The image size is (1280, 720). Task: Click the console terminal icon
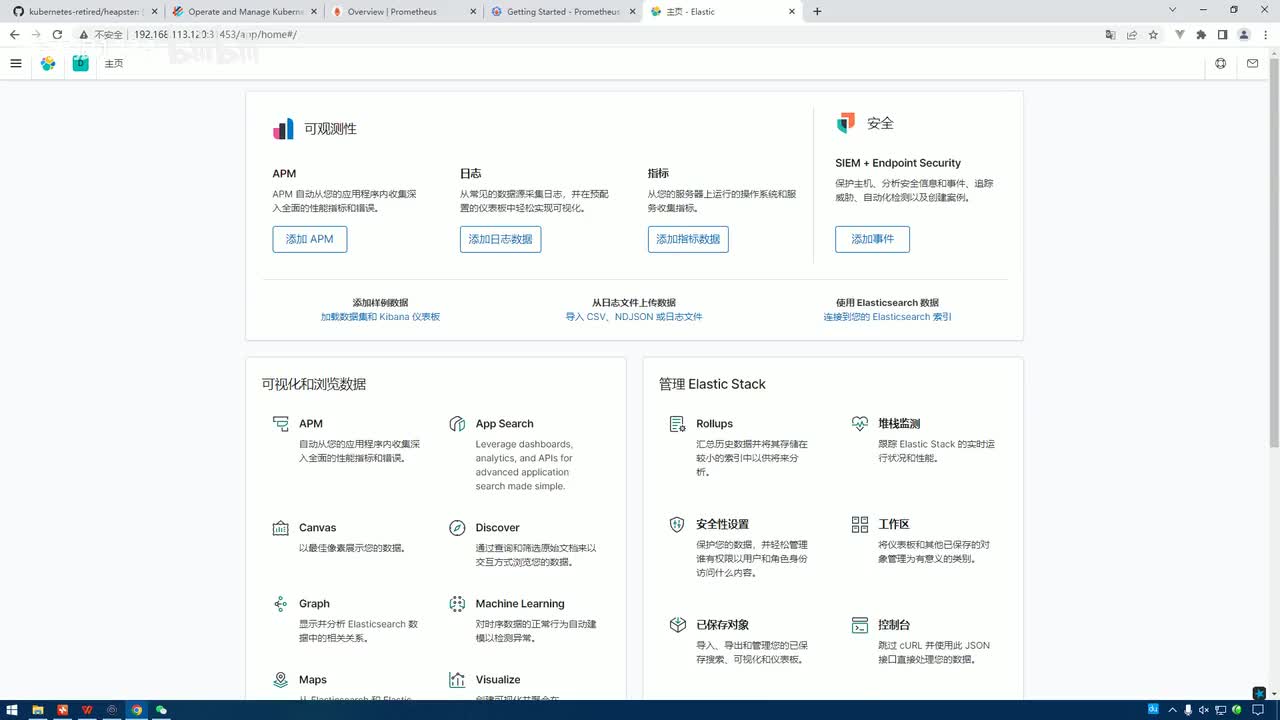860,625
